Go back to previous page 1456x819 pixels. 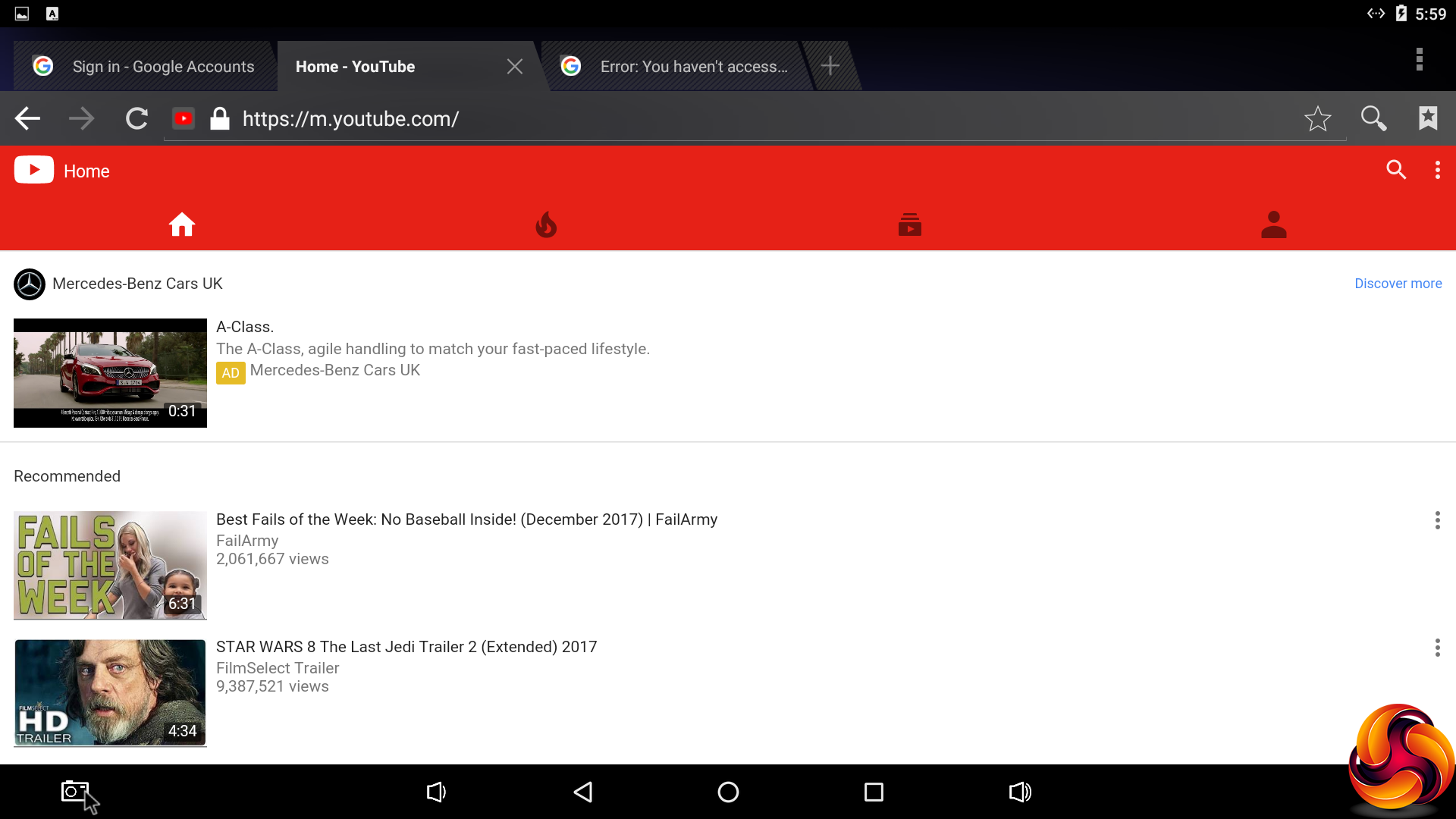27,118
